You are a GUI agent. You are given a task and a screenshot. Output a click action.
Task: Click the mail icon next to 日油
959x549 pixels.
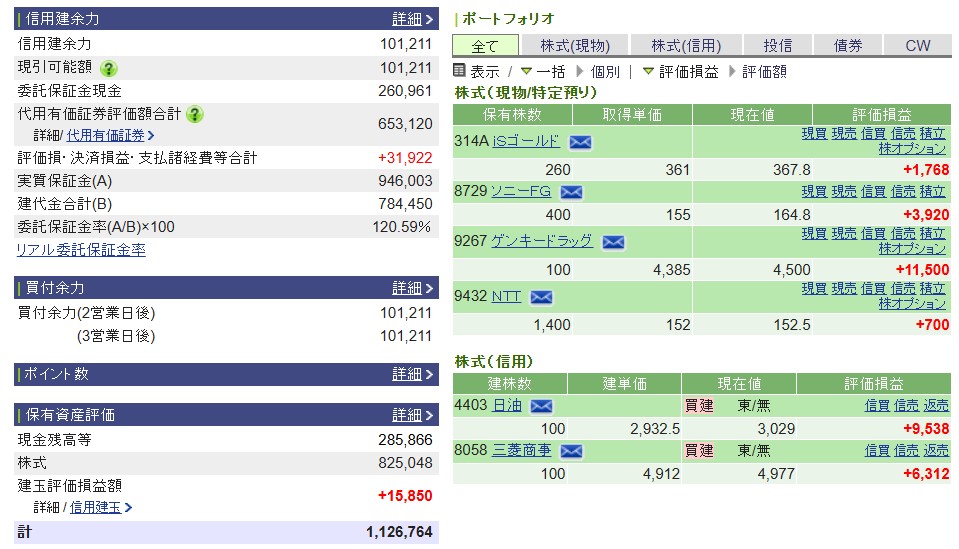pyautogui.click(x=541, y=406)
